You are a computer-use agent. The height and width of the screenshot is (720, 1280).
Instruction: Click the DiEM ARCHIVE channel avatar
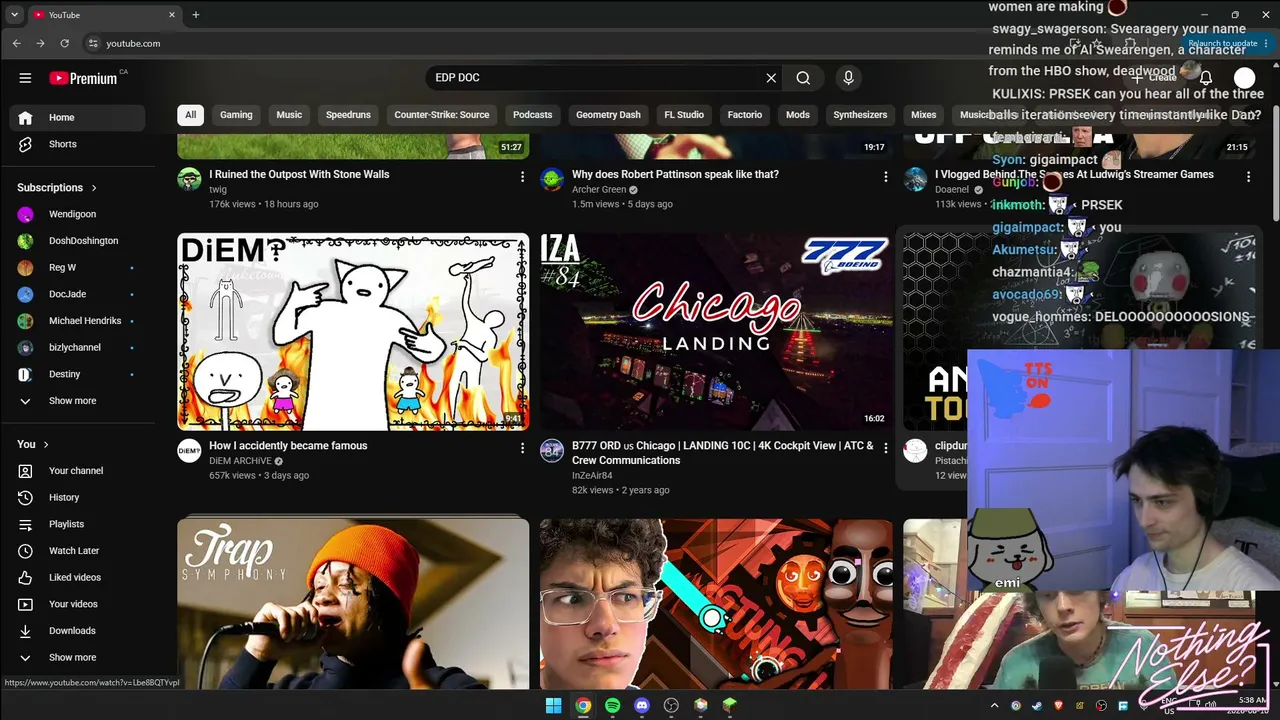point(189,451)
